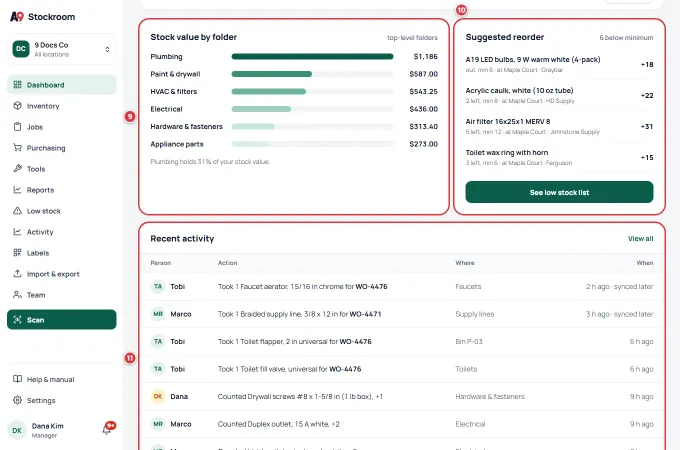The width and height of the screenshot is (680, 450).
Task: Click the DK avatar in Dana's activity row
Action: pyautogui.click(x=158, y=397)
